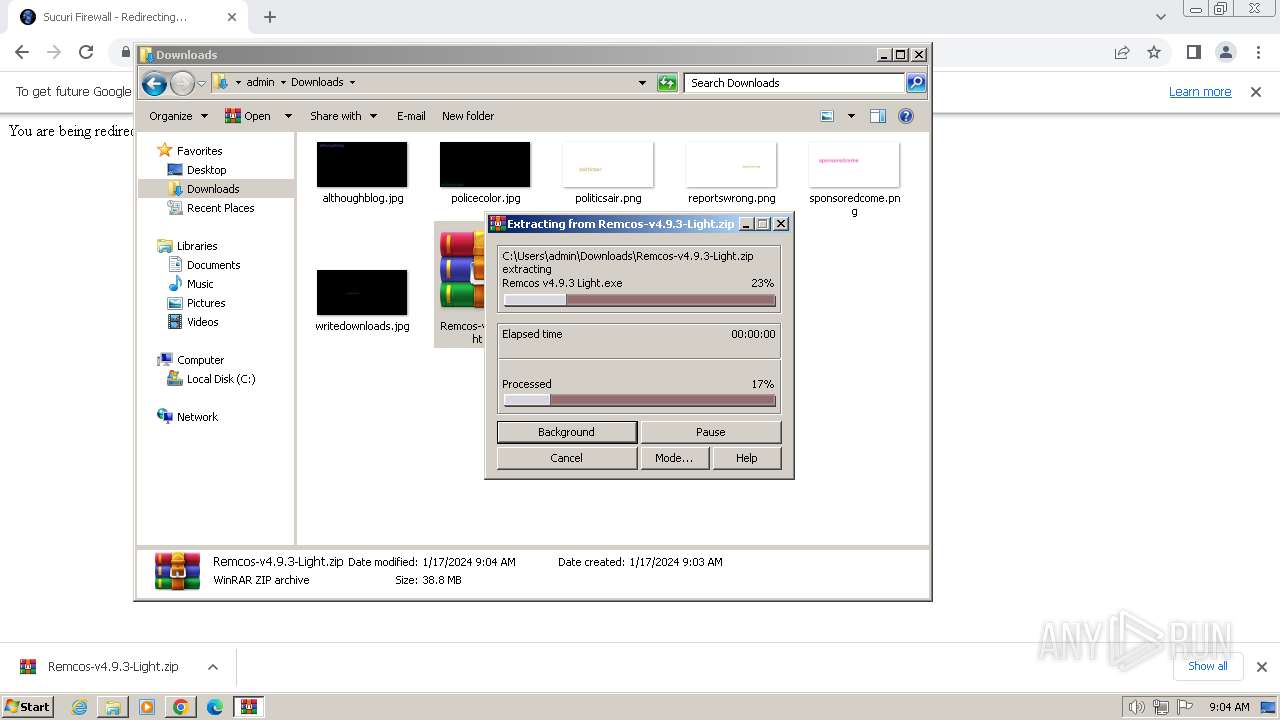Open the recent locations dropdown next to the Forward arrow
Viewport: 1280px width, 720px height.
201,84
